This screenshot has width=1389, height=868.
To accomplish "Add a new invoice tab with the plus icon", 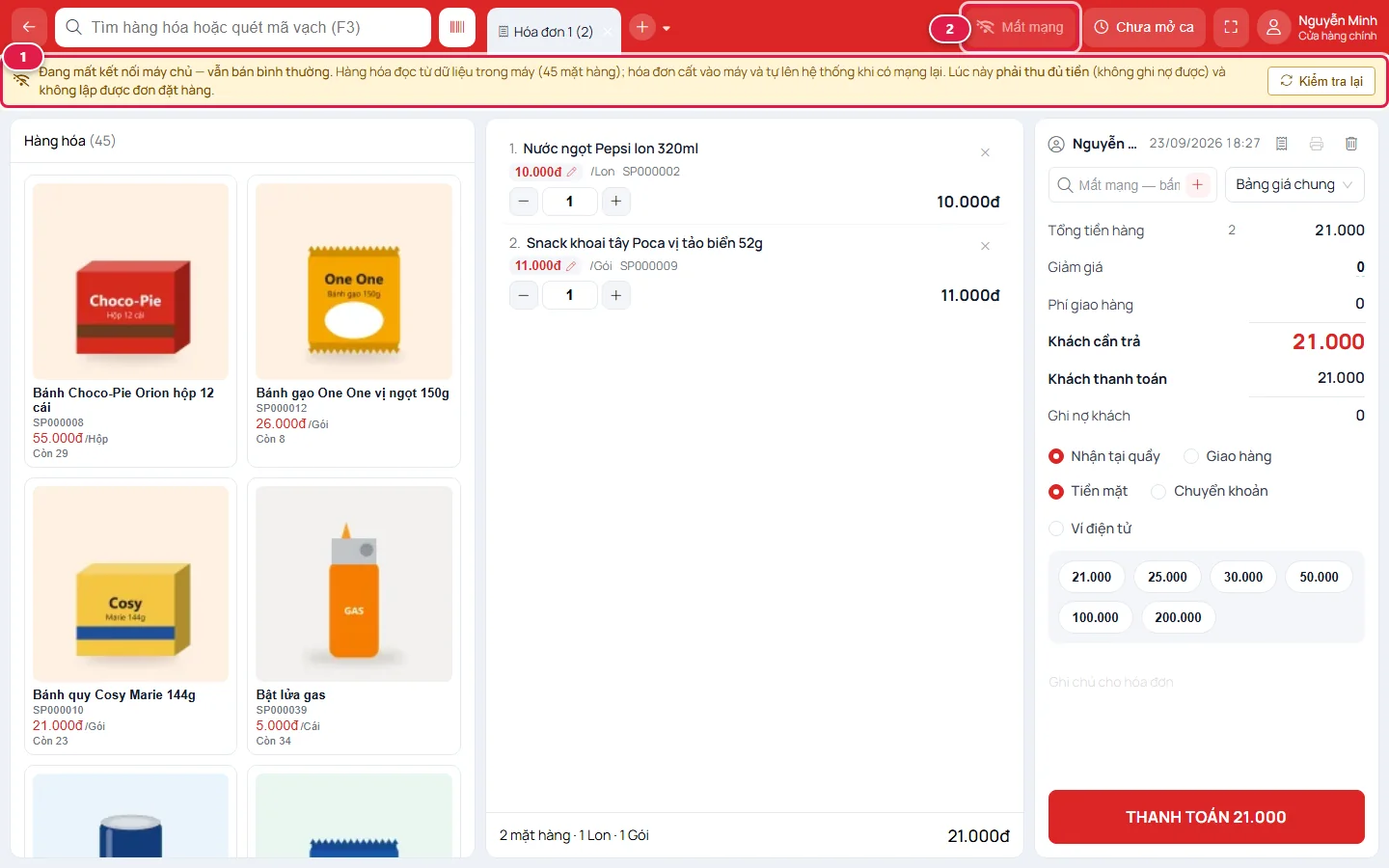I will click(x=642, y=27).
